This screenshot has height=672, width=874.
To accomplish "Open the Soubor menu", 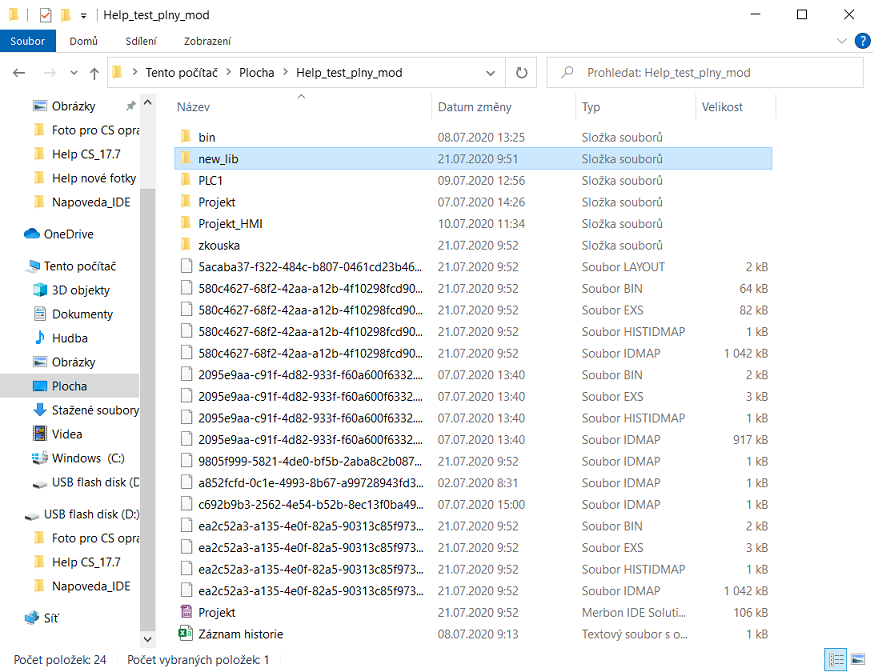I will (x=27, y=41).
